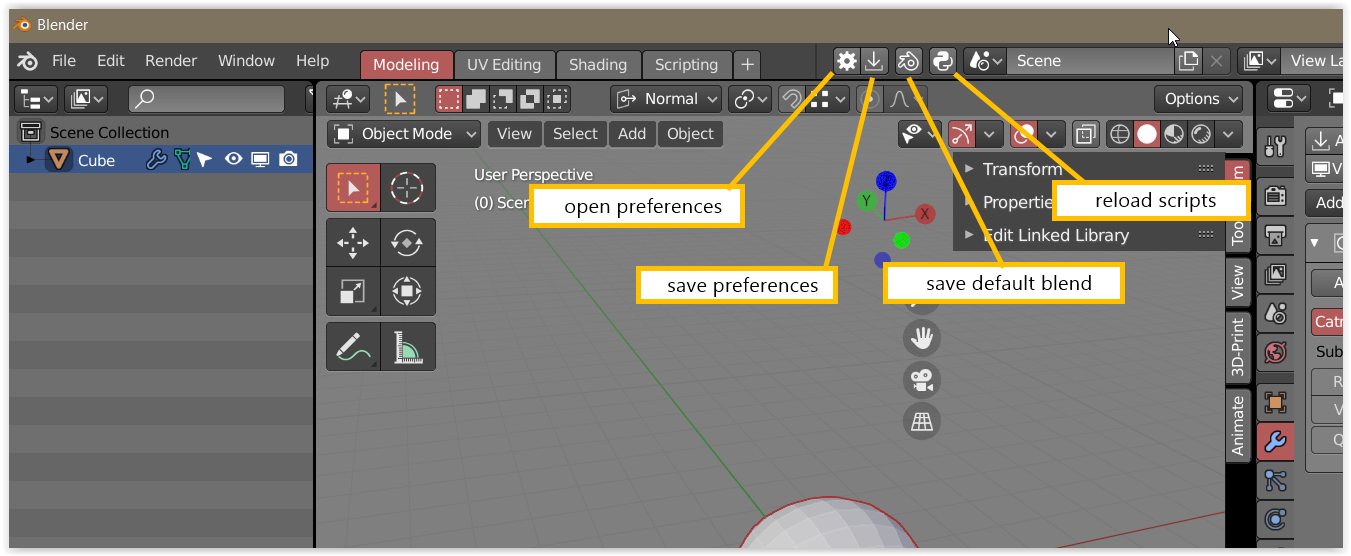1351x556 pixels.
Task: Switch to UV Editing workspace tab
Action: coord(504,64)
